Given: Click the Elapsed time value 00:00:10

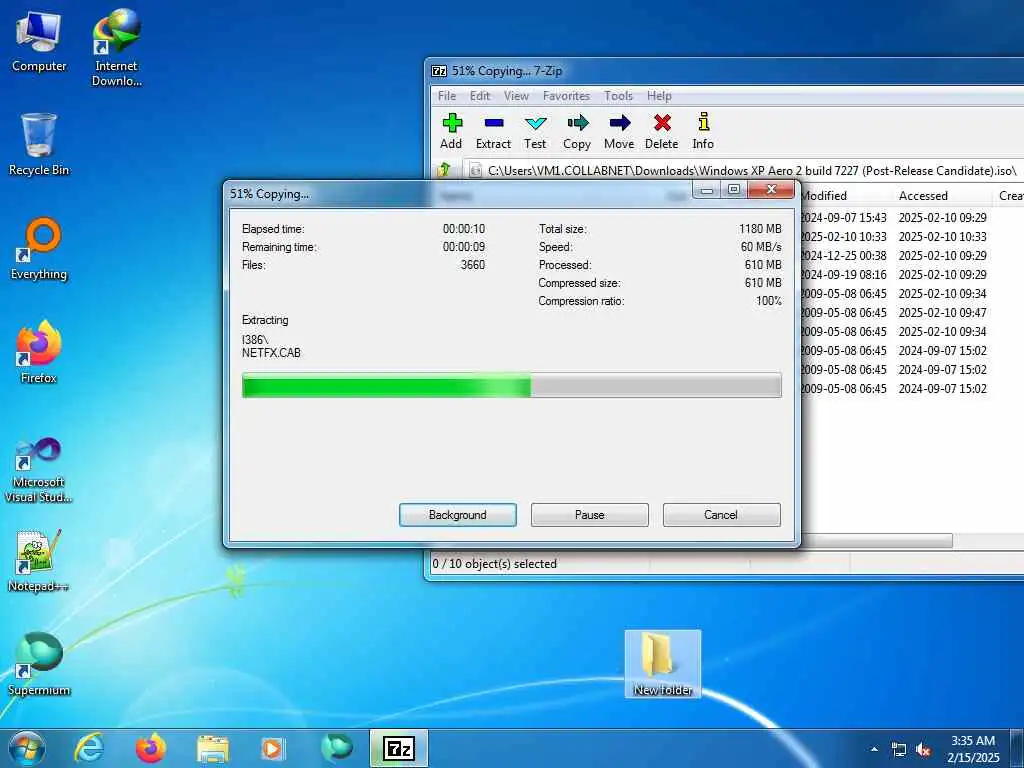Looking at the screenshot, I should (464, 229).
